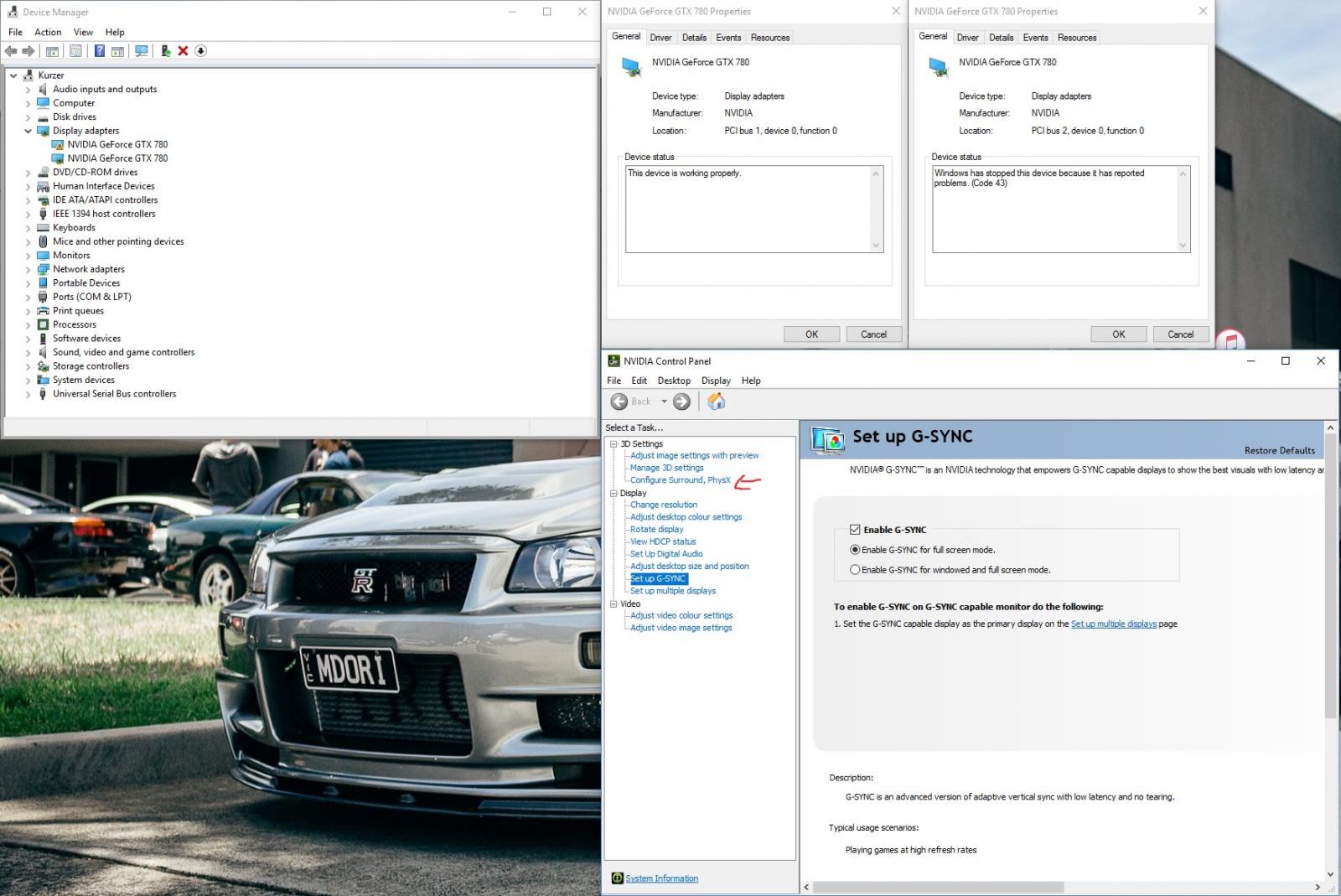Click the red X Uninstall device icon
The height and width of the screenshot is (896, 1341).
(183, 51)
